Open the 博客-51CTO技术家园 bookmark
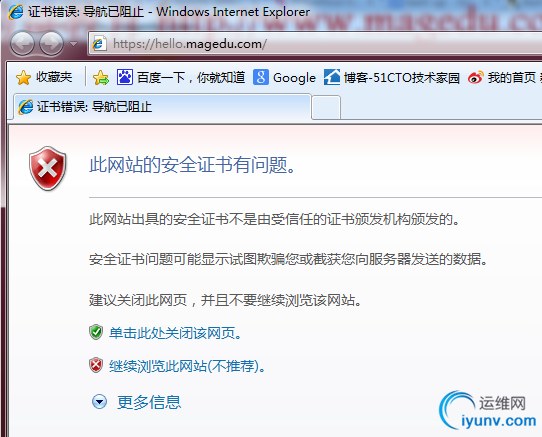 [x=392, y=77]
